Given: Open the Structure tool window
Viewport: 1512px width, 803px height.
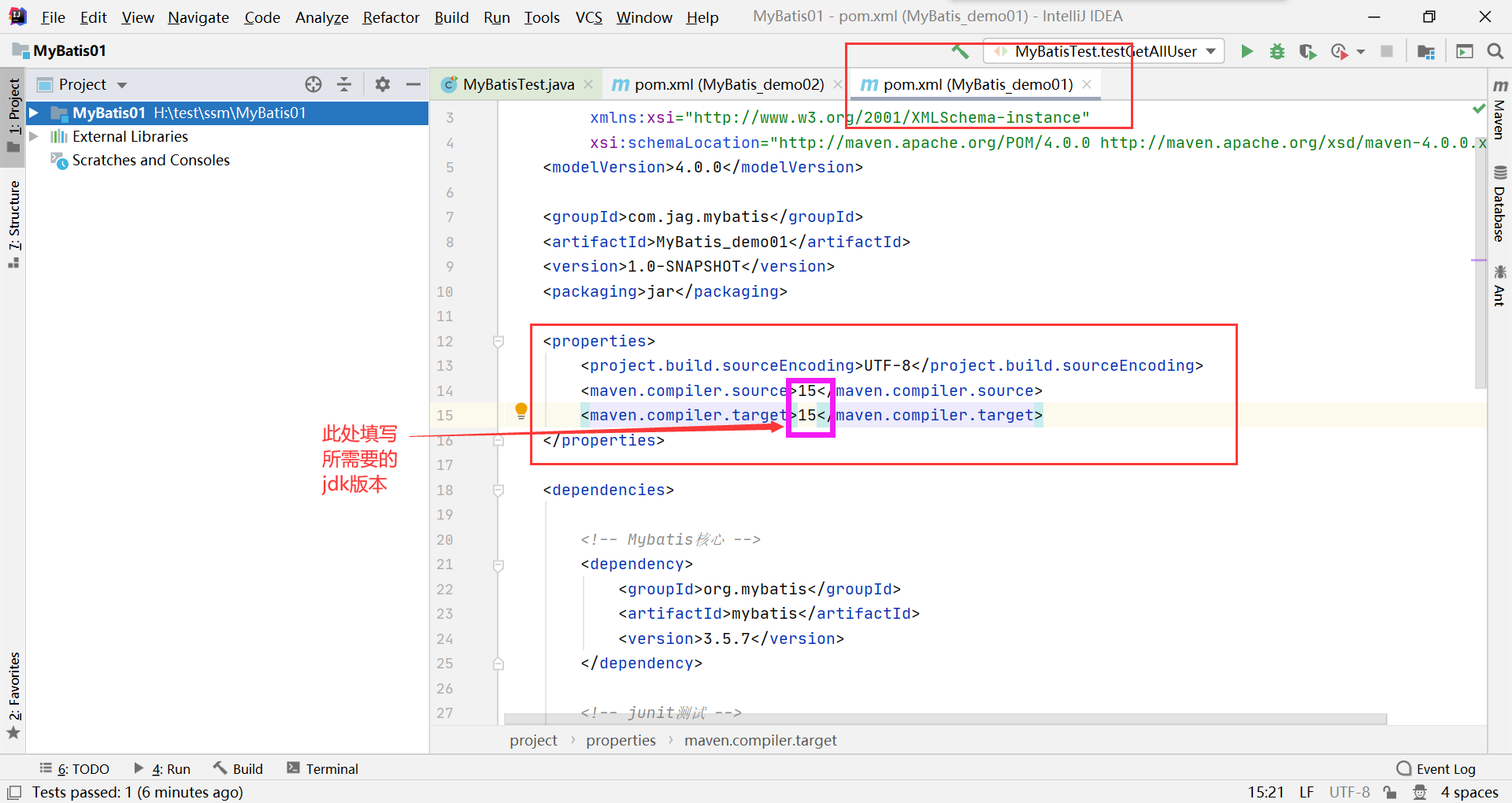Looking at the screenshot, I should coord(13,224).
